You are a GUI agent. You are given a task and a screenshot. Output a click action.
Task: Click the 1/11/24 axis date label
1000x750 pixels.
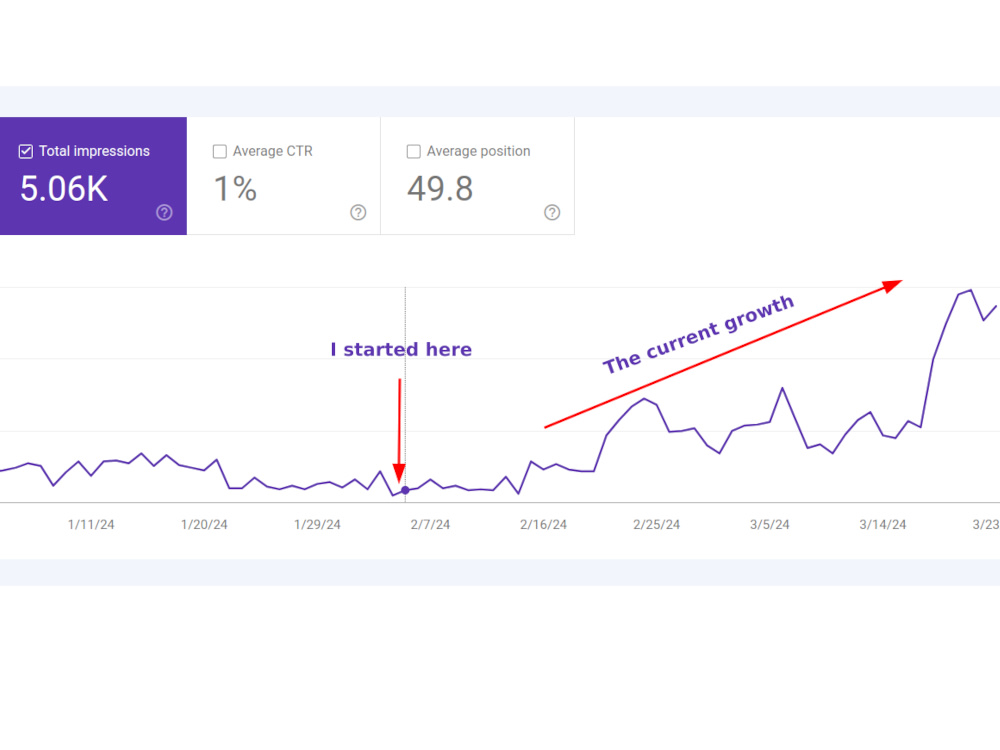(91, 524)
